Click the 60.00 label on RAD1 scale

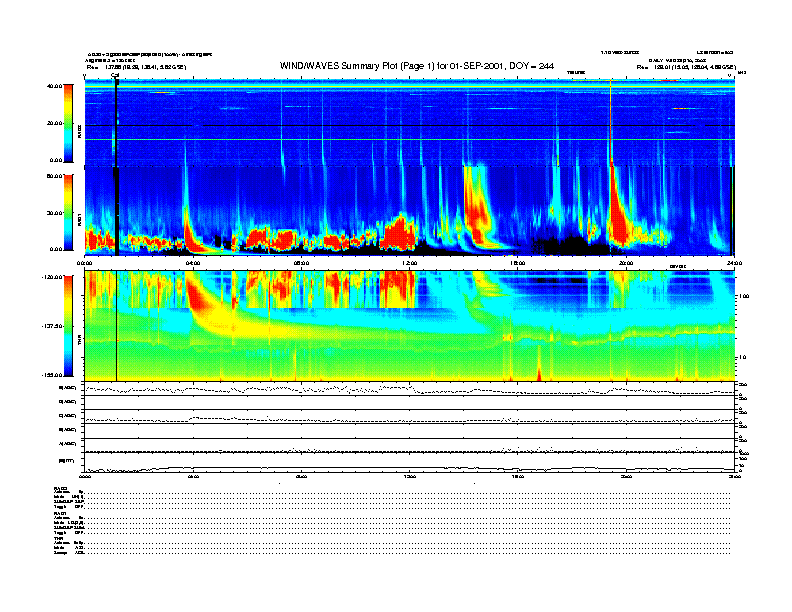54,176
